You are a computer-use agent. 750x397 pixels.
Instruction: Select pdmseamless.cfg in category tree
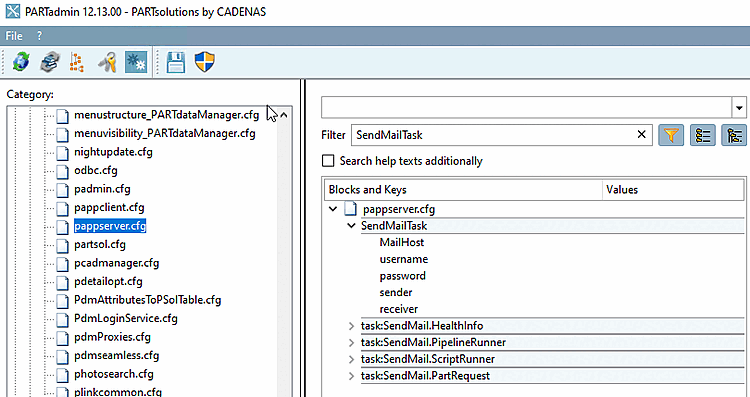tap(116, 356)
